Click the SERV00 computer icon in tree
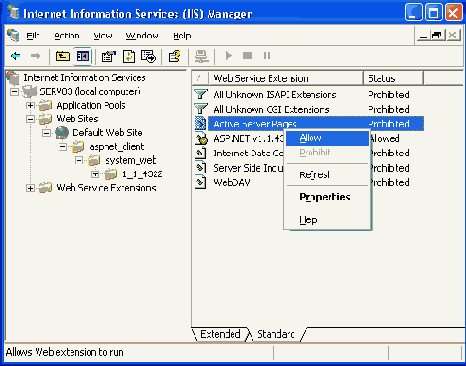This screenshot has height=366, width=466. point(29,91)
